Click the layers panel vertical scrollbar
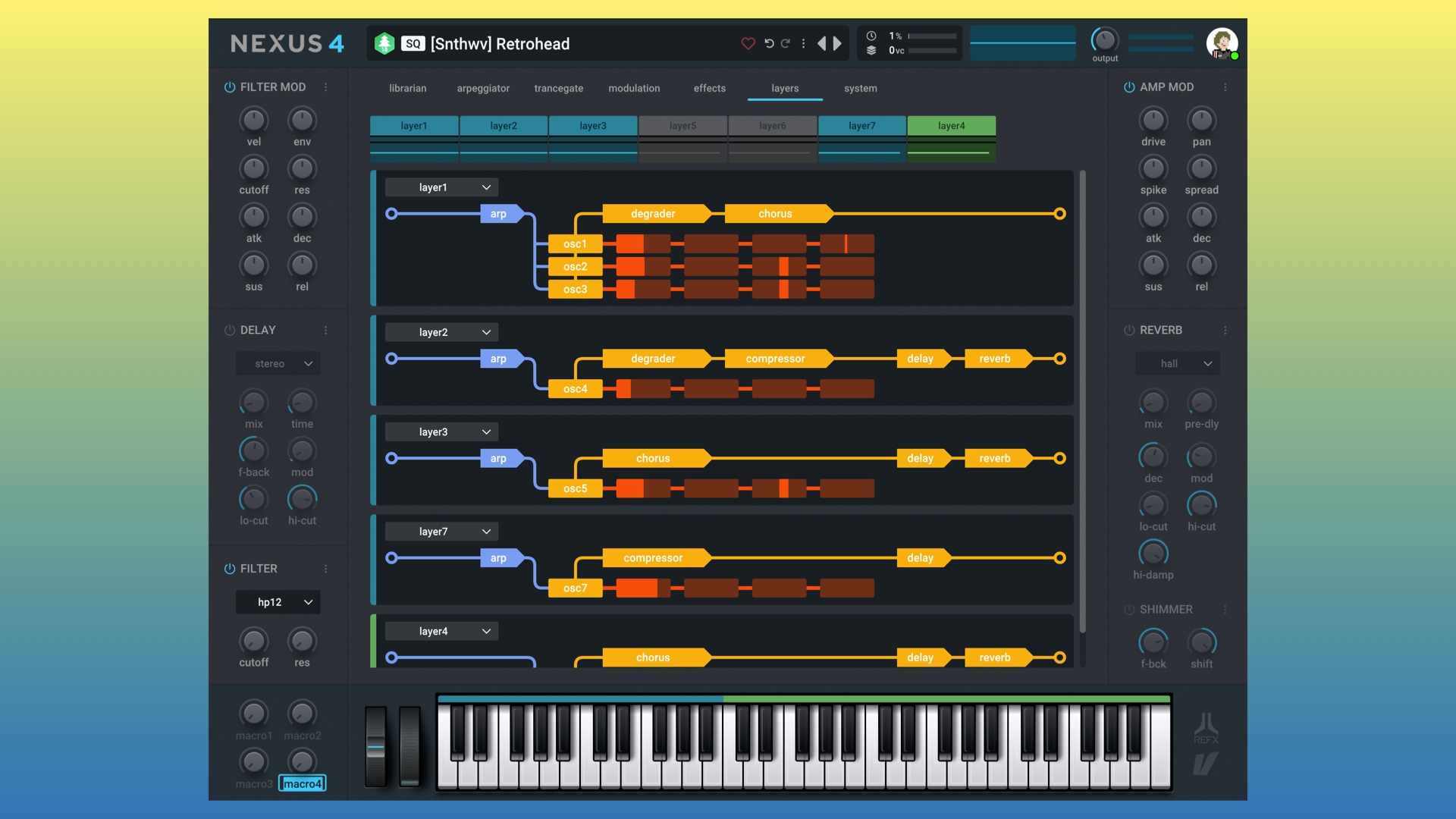The image size is (1456, 819). (x=1082, y=402)
